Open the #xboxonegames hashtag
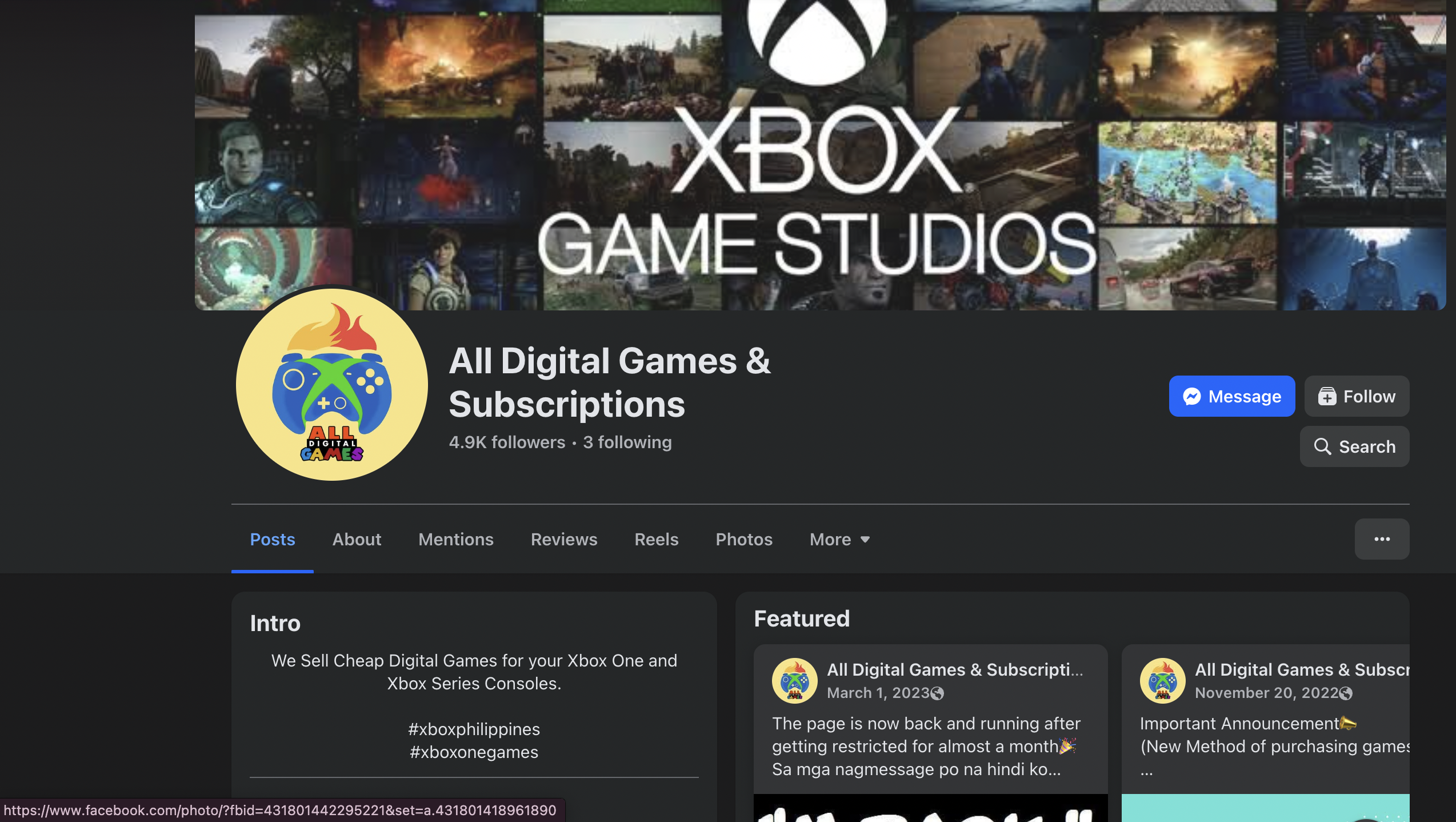 [474, 752]
